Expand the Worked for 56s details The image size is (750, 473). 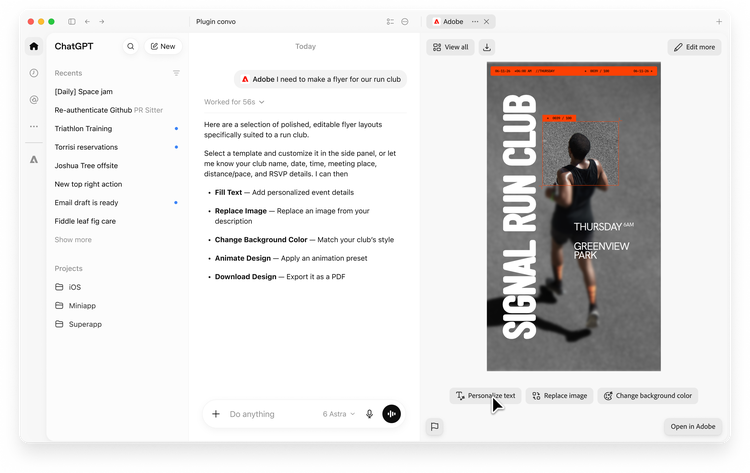point(234,102)
